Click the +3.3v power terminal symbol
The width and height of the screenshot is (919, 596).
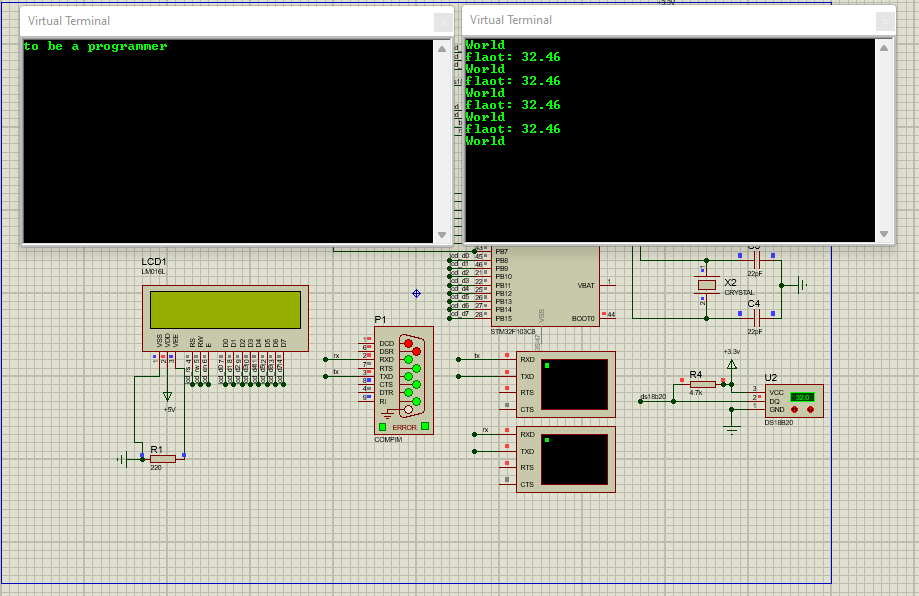pos(731,365)
